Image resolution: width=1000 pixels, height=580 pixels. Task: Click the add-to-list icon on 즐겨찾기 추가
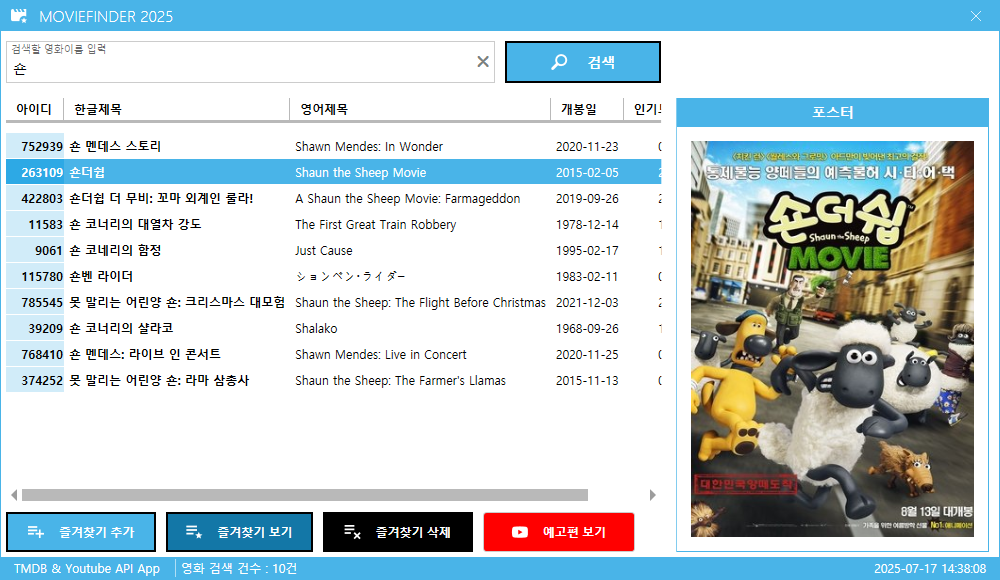[36, 532]
